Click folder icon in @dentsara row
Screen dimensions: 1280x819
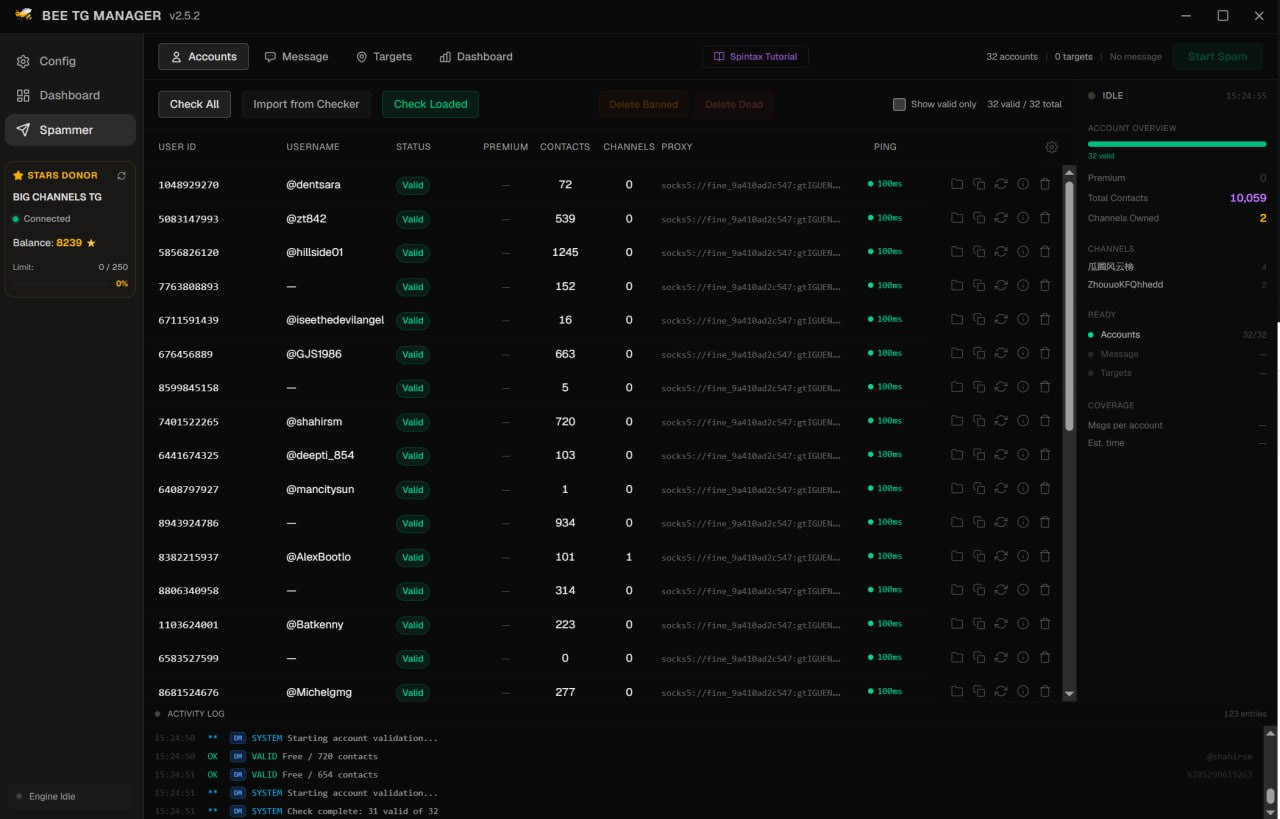tap(957, 185)
